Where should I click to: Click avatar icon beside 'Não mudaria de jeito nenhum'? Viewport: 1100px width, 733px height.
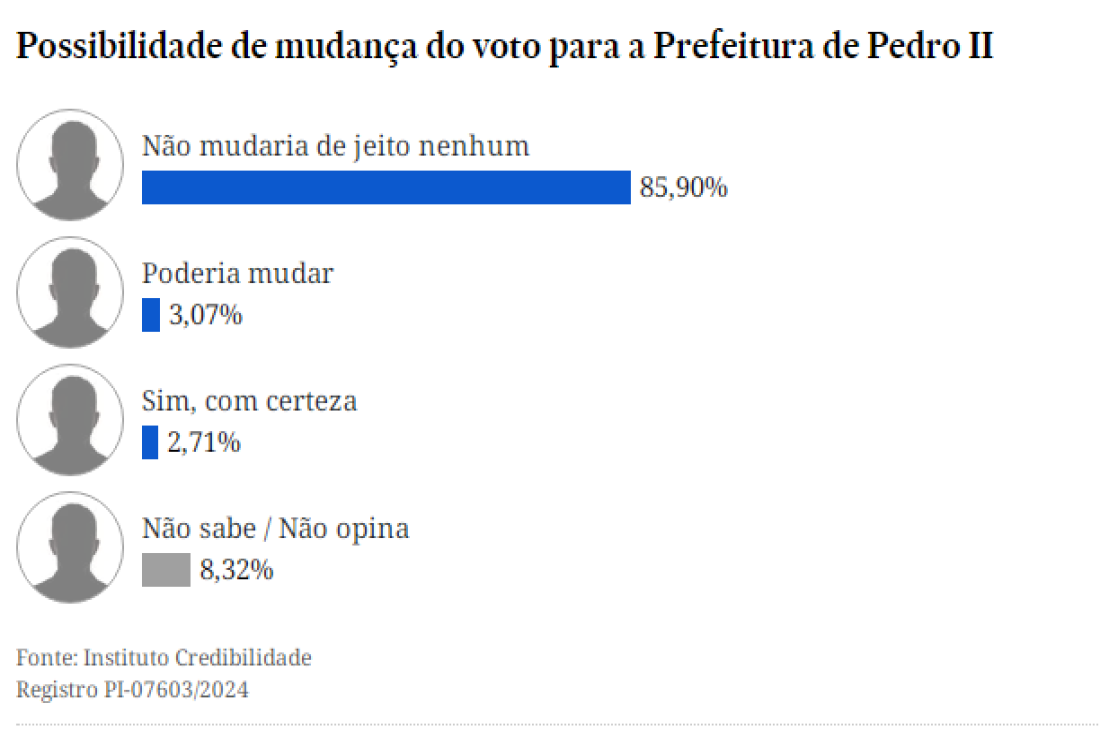tap(70, 165)
